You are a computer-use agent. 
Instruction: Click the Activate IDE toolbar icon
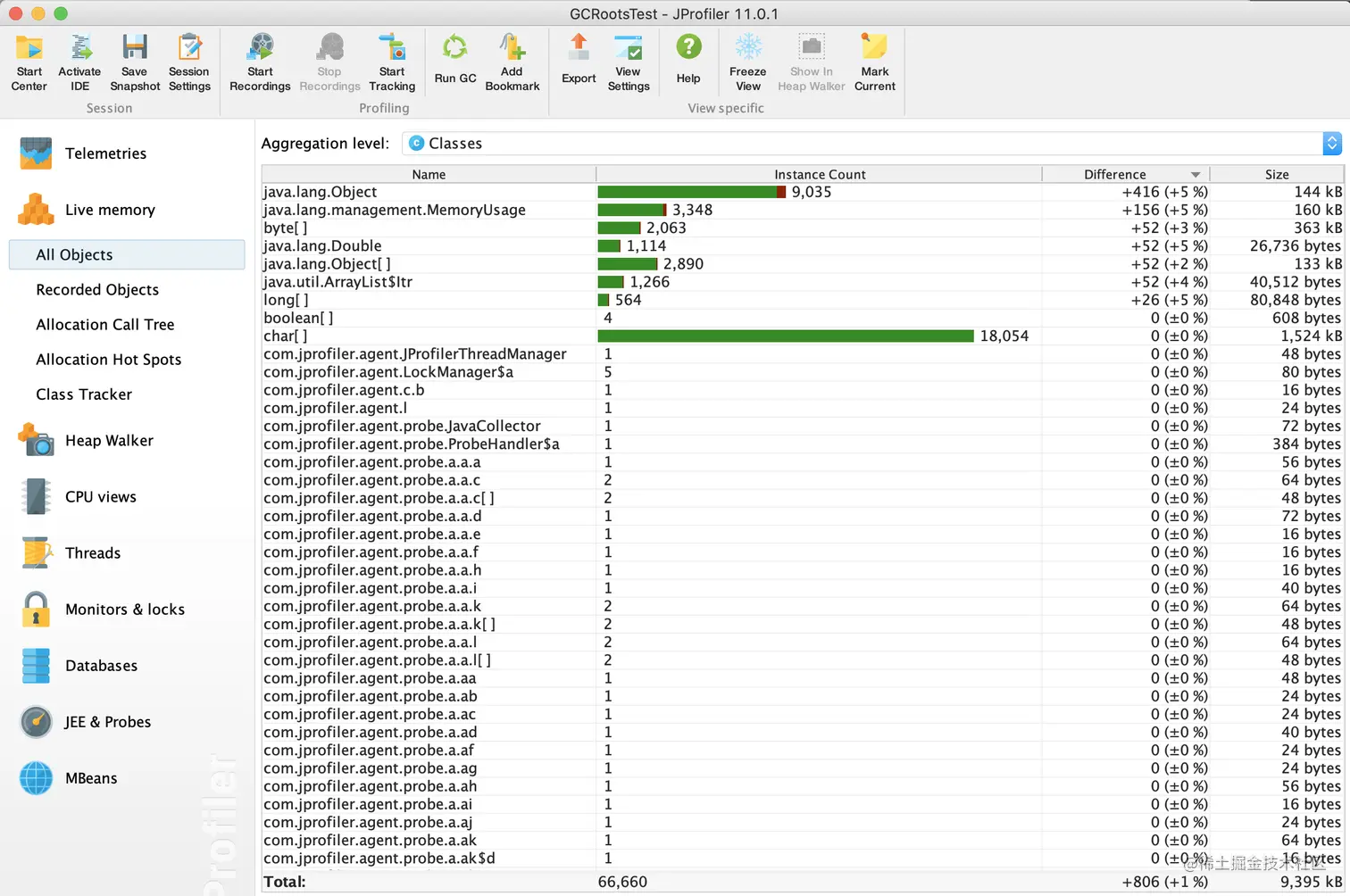[x=79, y=62]
